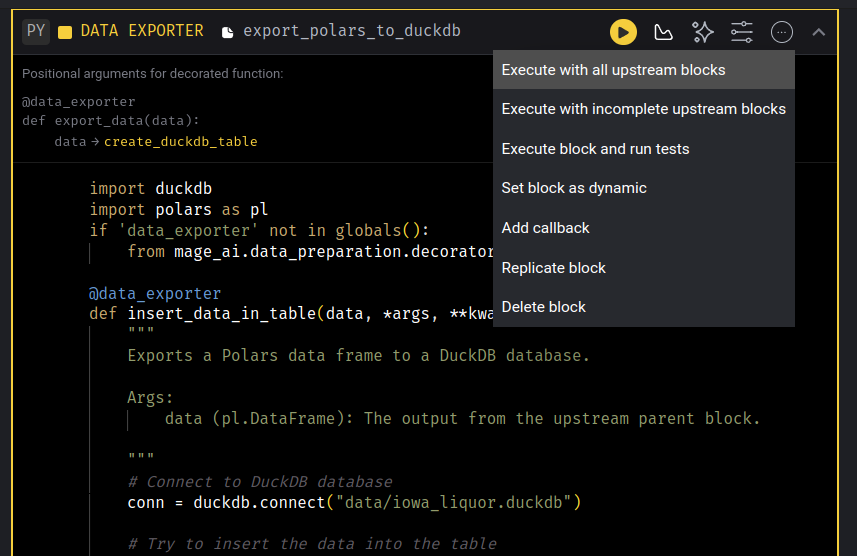Run the block with the play button
857x556 pixels.
click(623, 32)
